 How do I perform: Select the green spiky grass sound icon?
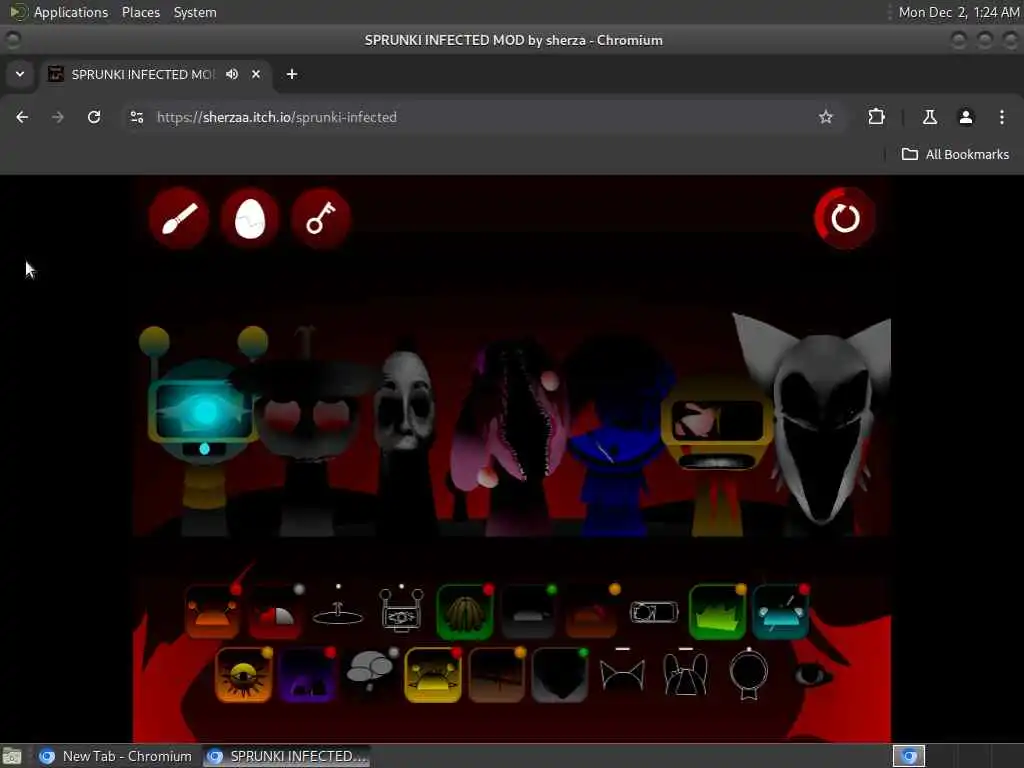[x=717, y=612]
